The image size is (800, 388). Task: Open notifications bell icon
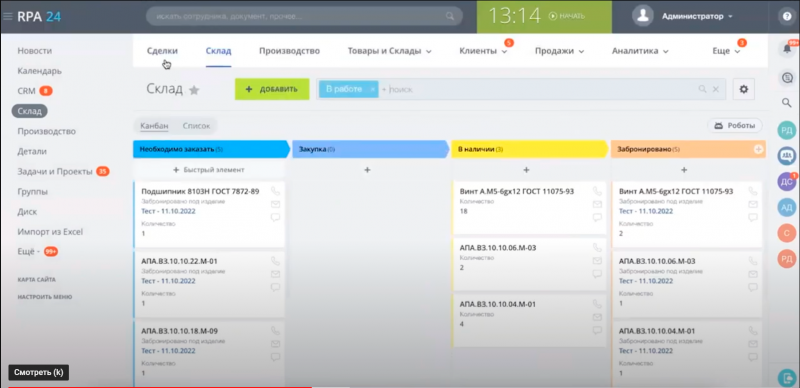[x=787, y=49]
